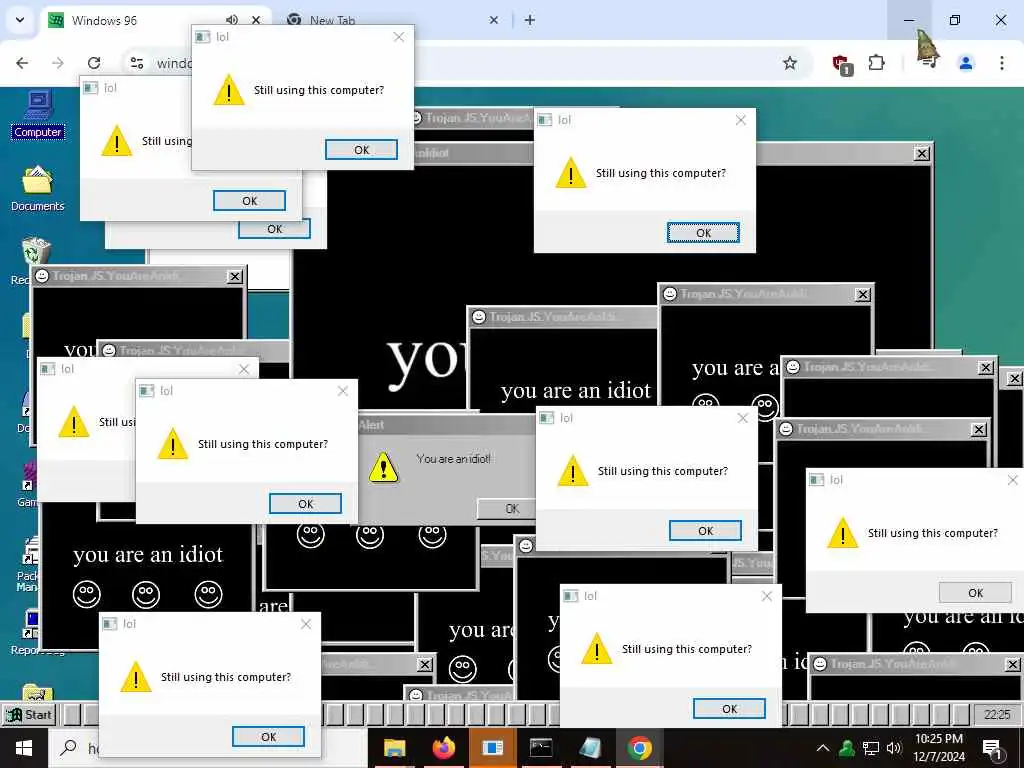This screenshot has width=1024, height=768.
Task: Open the network tray icon
Action: [x=871, y=748]
